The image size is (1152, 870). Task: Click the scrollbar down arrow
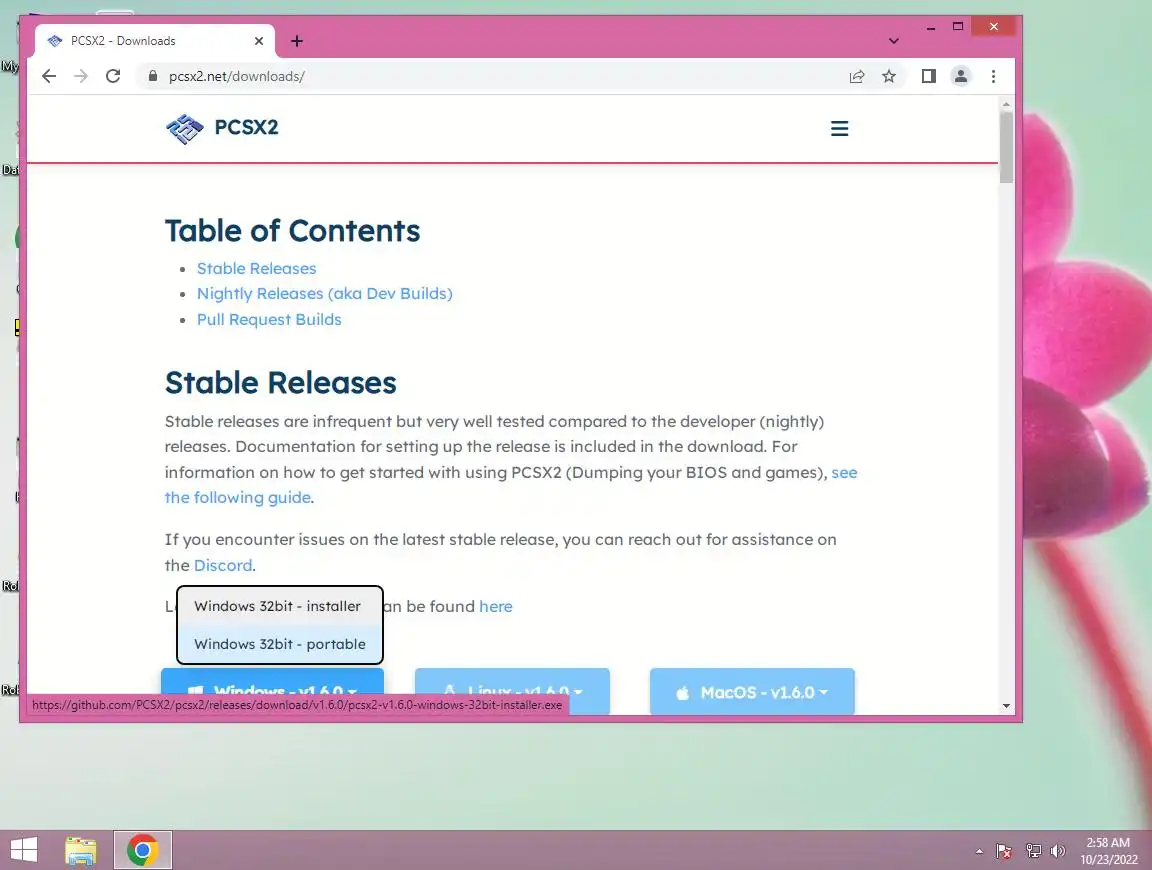(x=1006, y=706)
